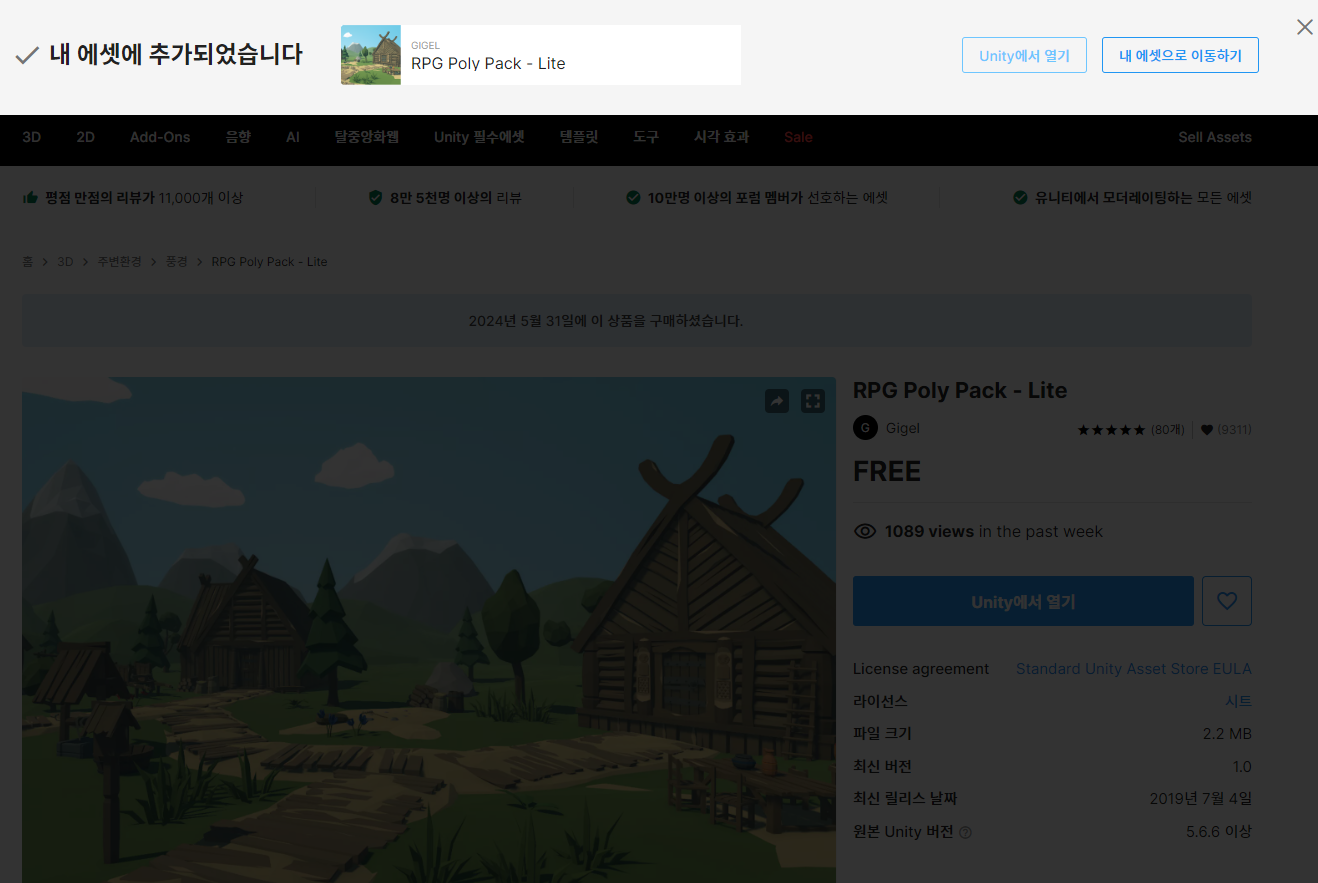Click 'Unity에서 열기' button in notification banner

1024,55
